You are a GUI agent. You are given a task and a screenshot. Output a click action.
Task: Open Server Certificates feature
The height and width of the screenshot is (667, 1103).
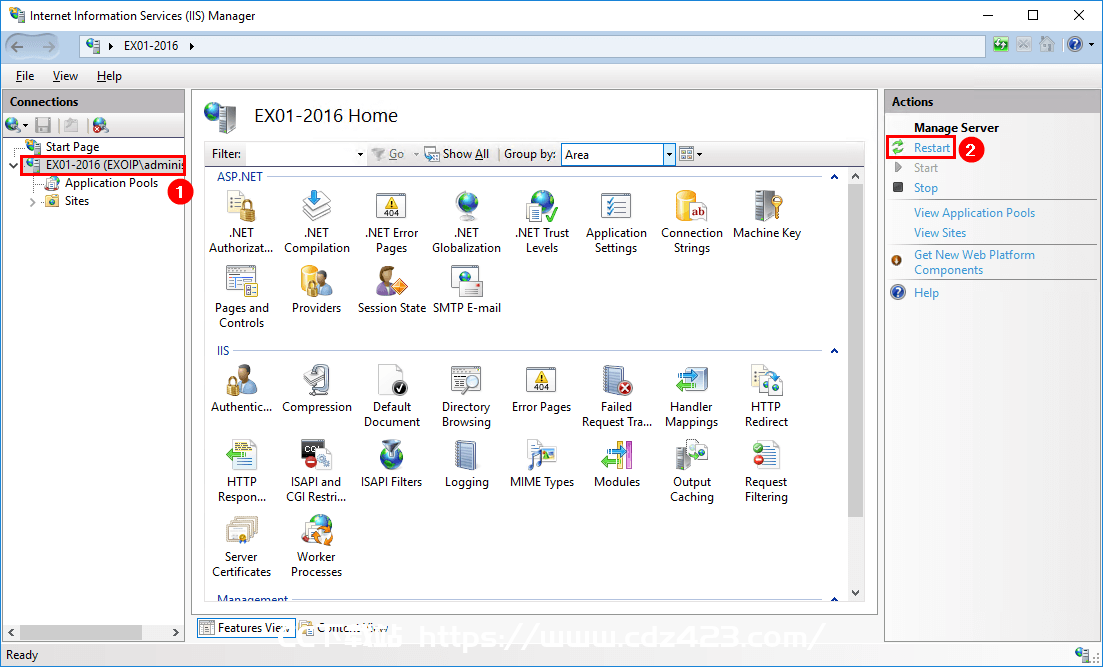tap(241, 547)
